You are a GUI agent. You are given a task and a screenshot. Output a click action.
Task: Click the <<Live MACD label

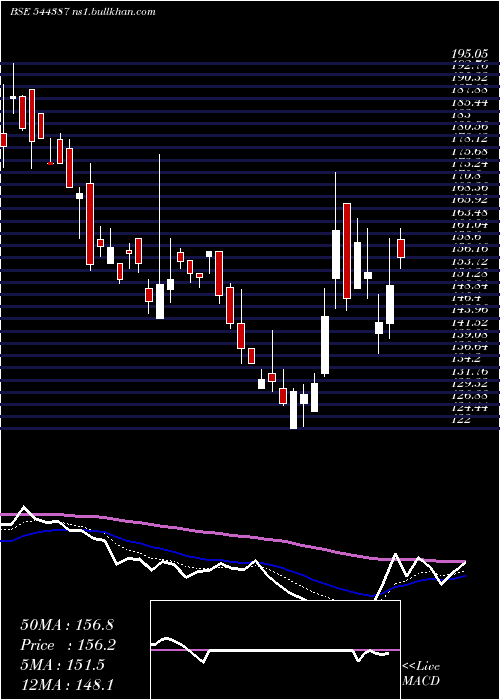(x=421, y=673)
